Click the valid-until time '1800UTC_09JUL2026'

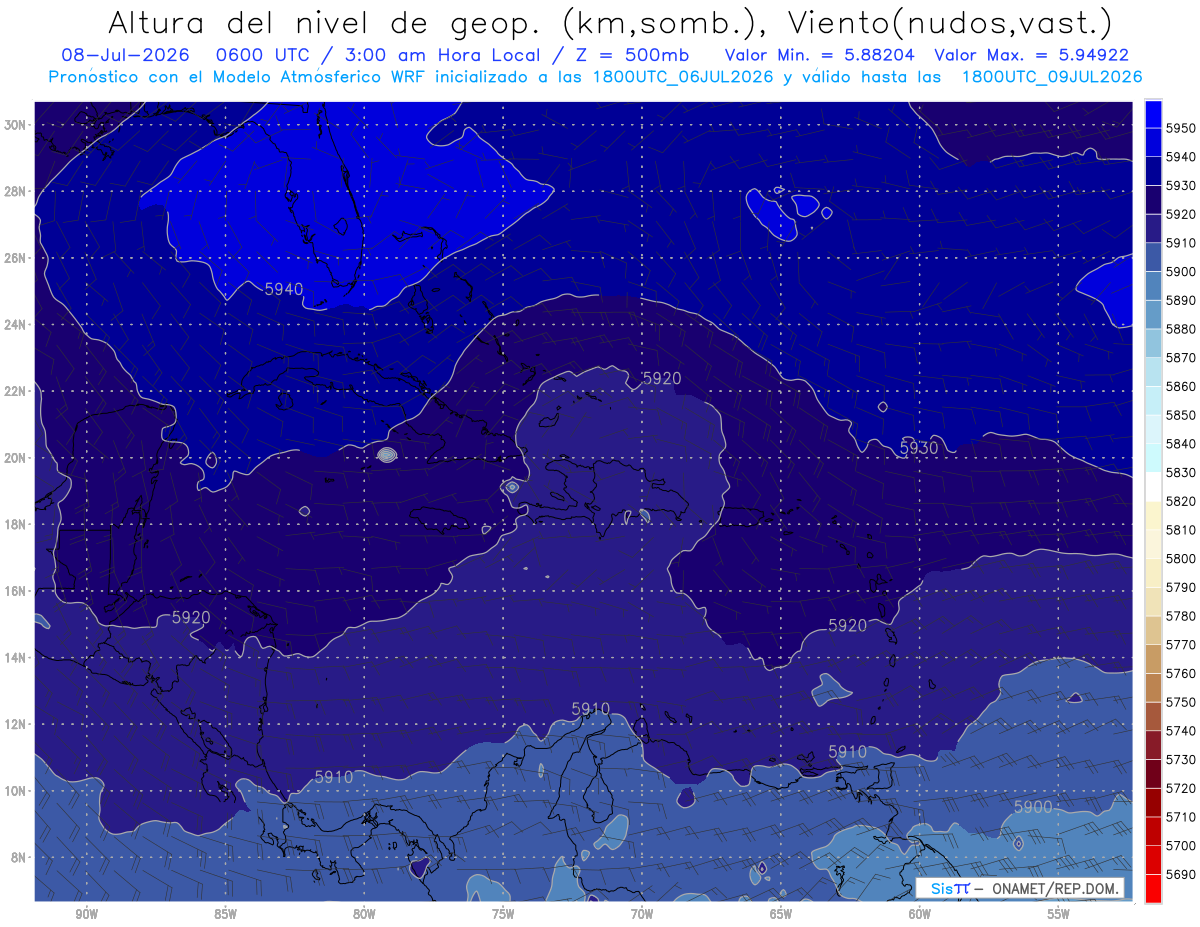(1052, 76)
